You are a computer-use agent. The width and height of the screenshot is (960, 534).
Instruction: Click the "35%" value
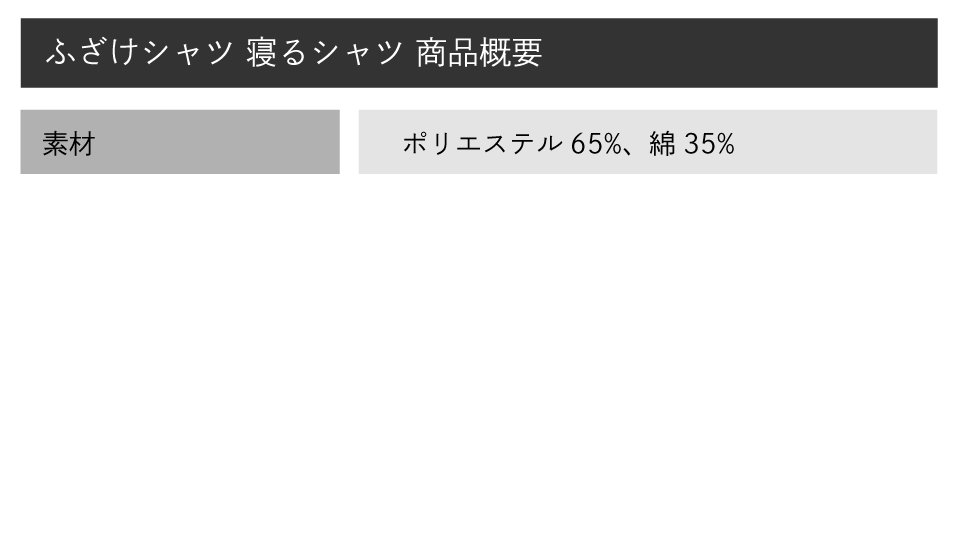pyautogui.click(x=710, y=143)
